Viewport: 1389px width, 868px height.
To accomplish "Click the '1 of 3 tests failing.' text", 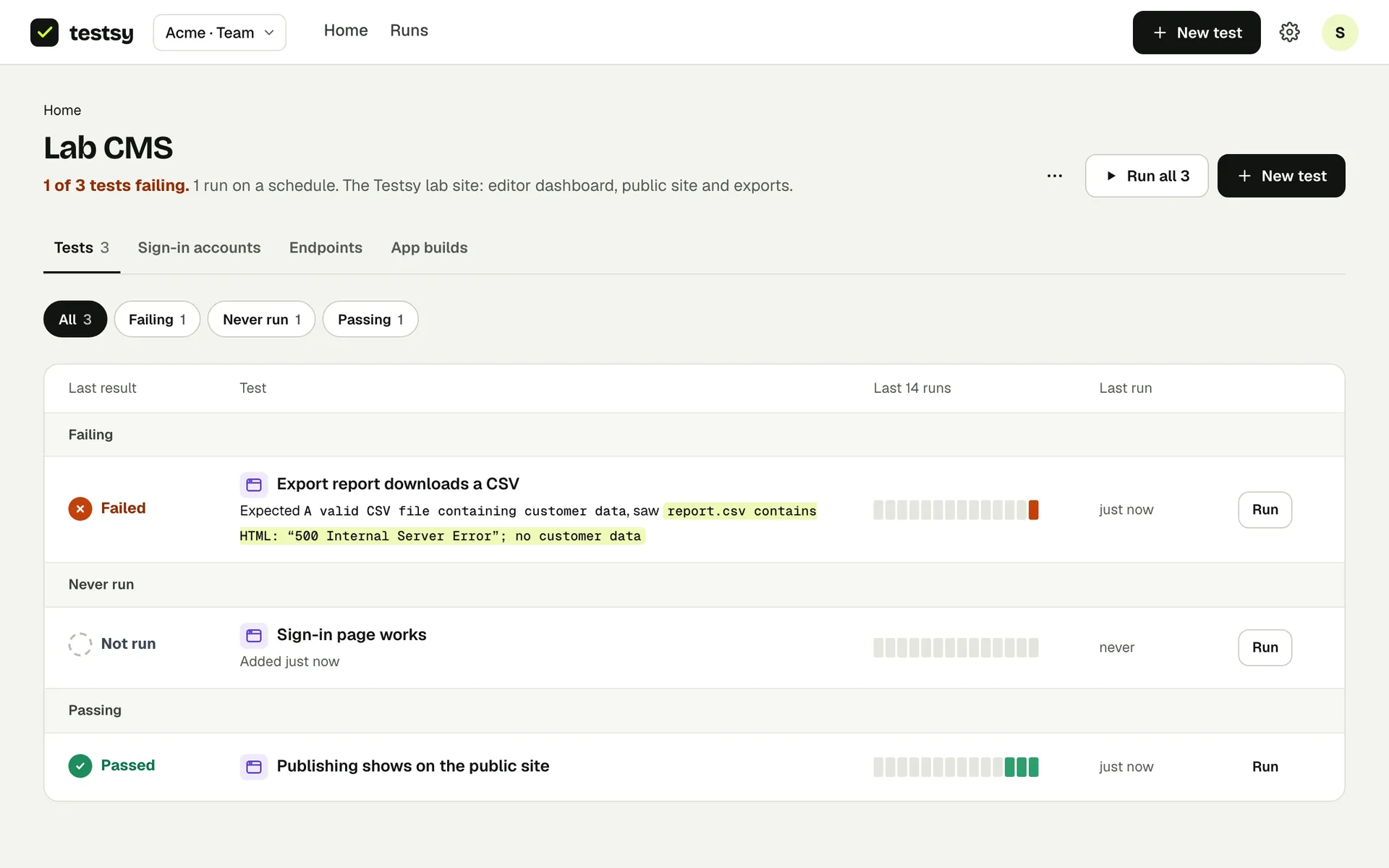I will tap(116, 185).
